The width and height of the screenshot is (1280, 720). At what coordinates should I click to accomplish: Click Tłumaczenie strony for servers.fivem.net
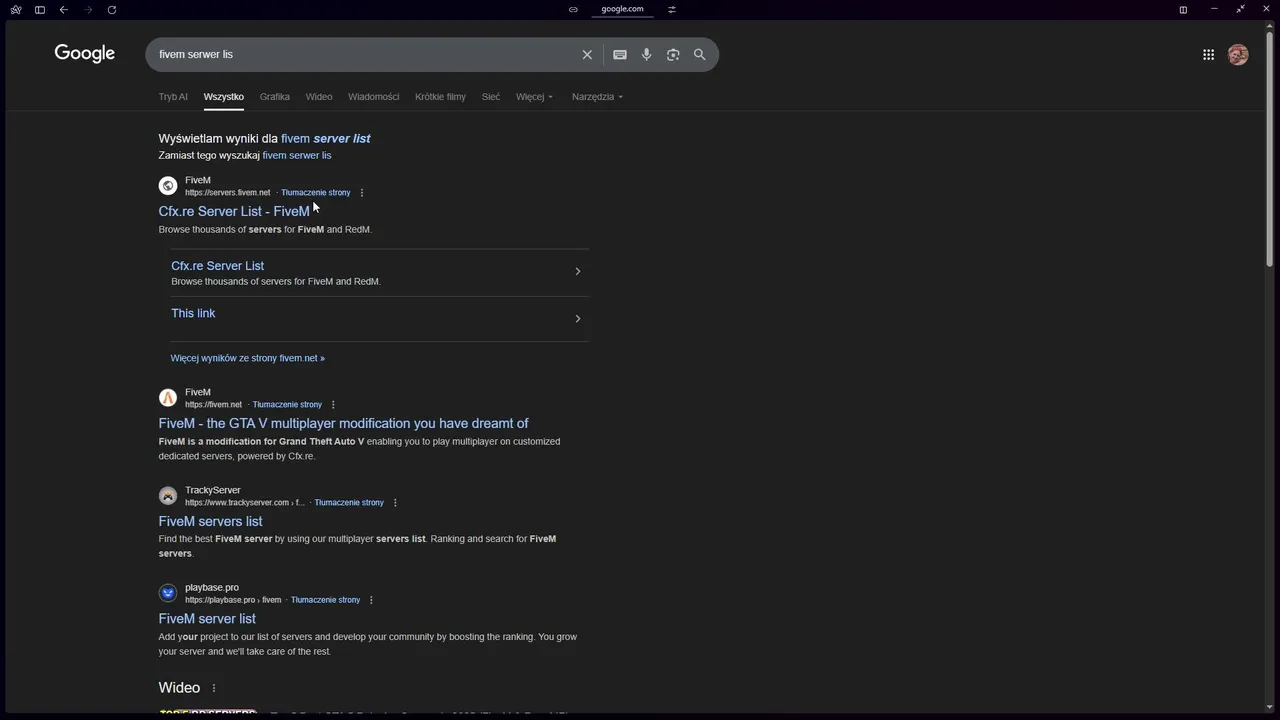click(315, 193)
